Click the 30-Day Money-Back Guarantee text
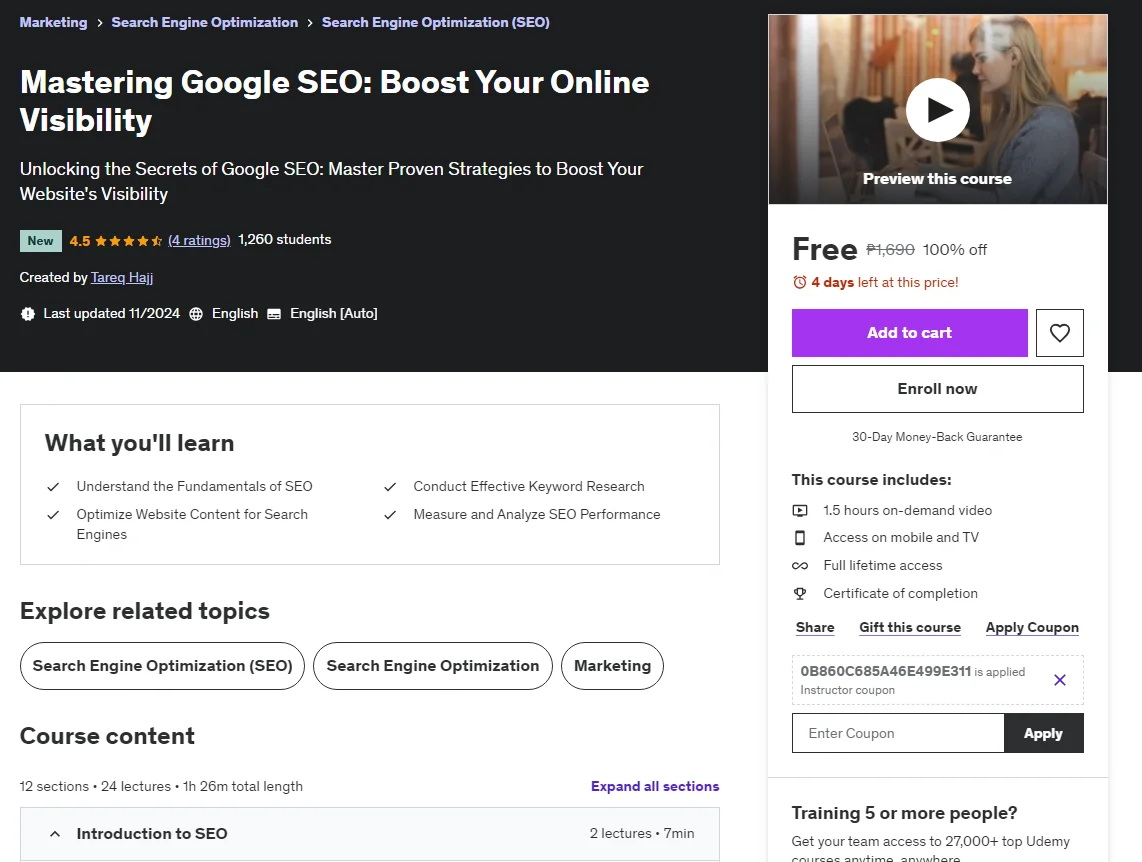This screenshot has width=1142, height=862. click(x=937, y=437)
